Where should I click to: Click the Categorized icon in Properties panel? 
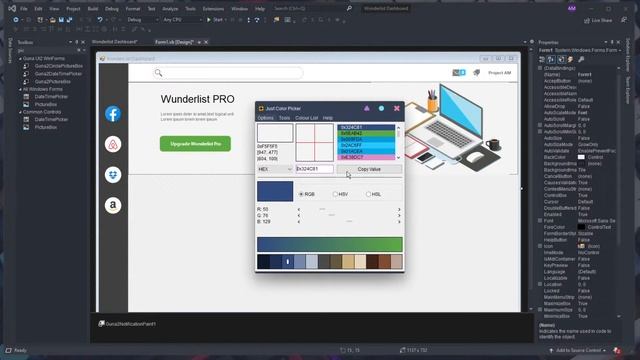(x=542, y=60)
